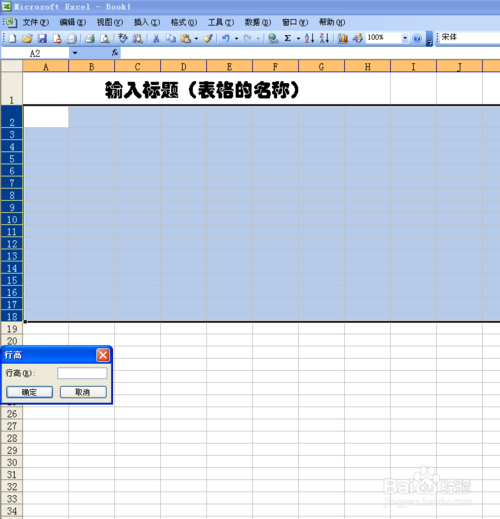This screenshot has width=500, height=519.
Task: Open the Chart Wizard icon
Action: (342, 38)
